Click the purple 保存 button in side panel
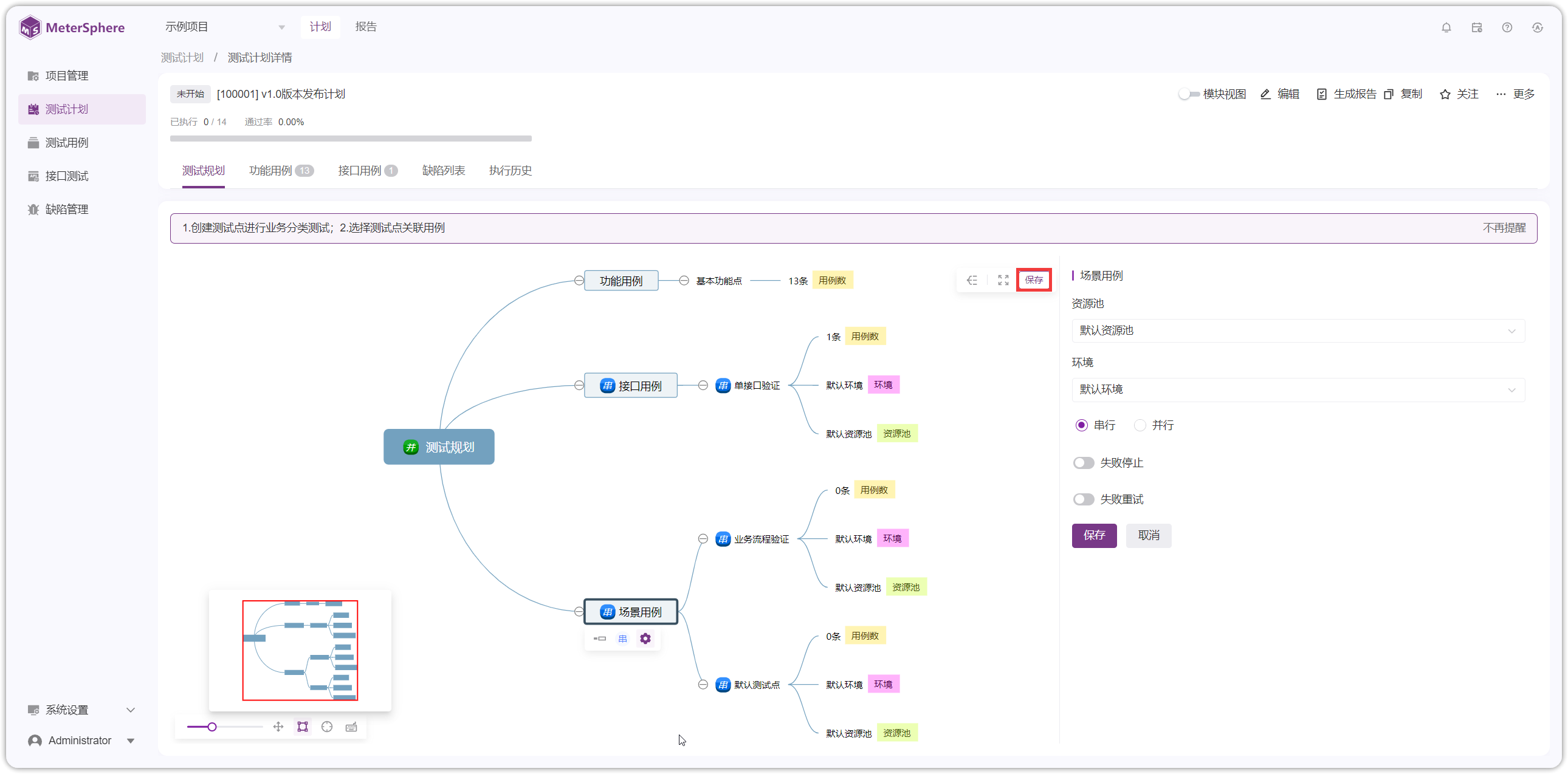Image resolution: width=1568 pixels, height=774 pixels. (x=1094, y=535)
